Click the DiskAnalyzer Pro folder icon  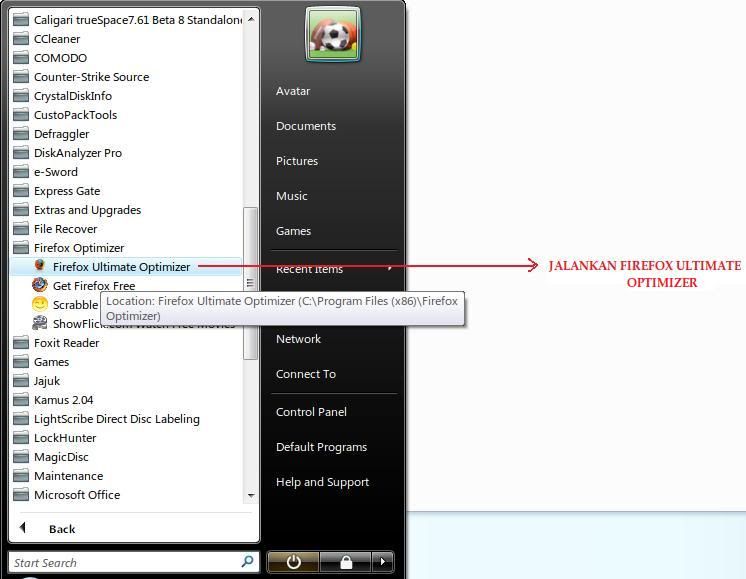coord(21,153)
